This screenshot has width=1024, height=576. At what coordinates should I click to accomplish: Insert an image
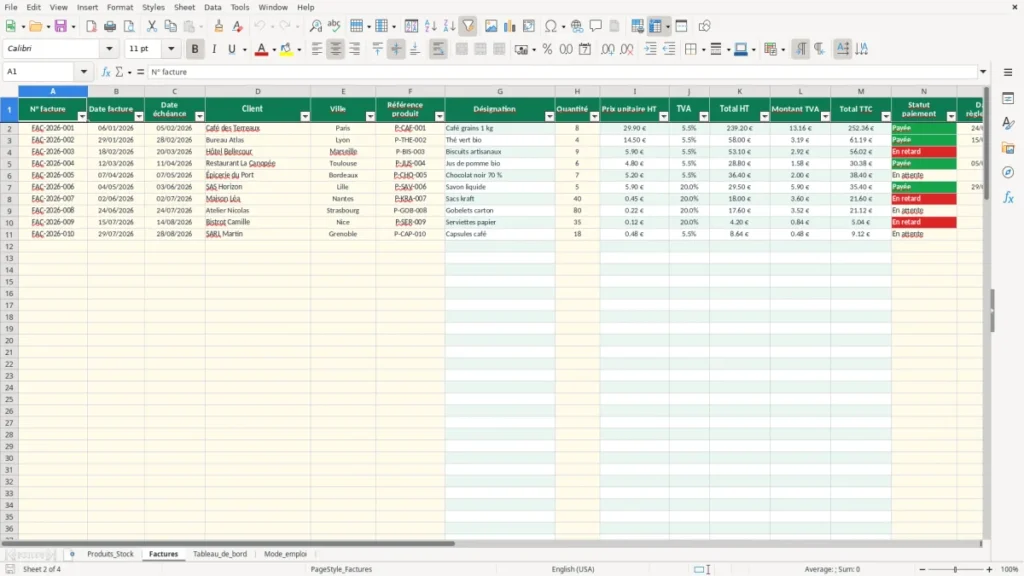pos(491,26)
